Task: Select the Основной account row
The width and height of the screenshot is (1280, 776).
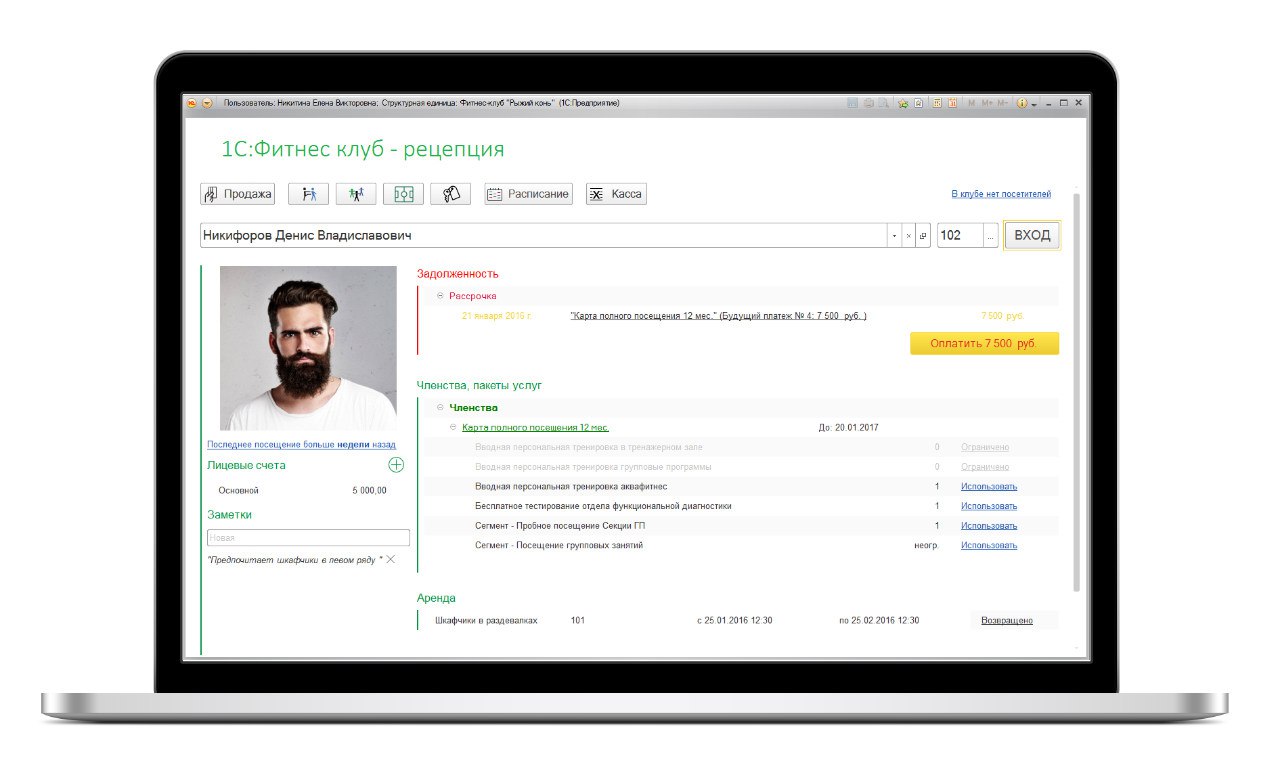Action: click(305, 491)
